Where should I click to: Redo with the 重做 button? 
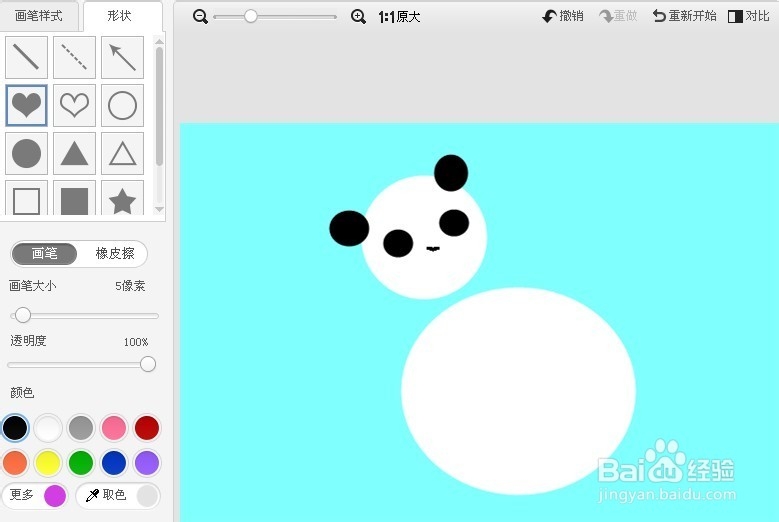(618, 16)
